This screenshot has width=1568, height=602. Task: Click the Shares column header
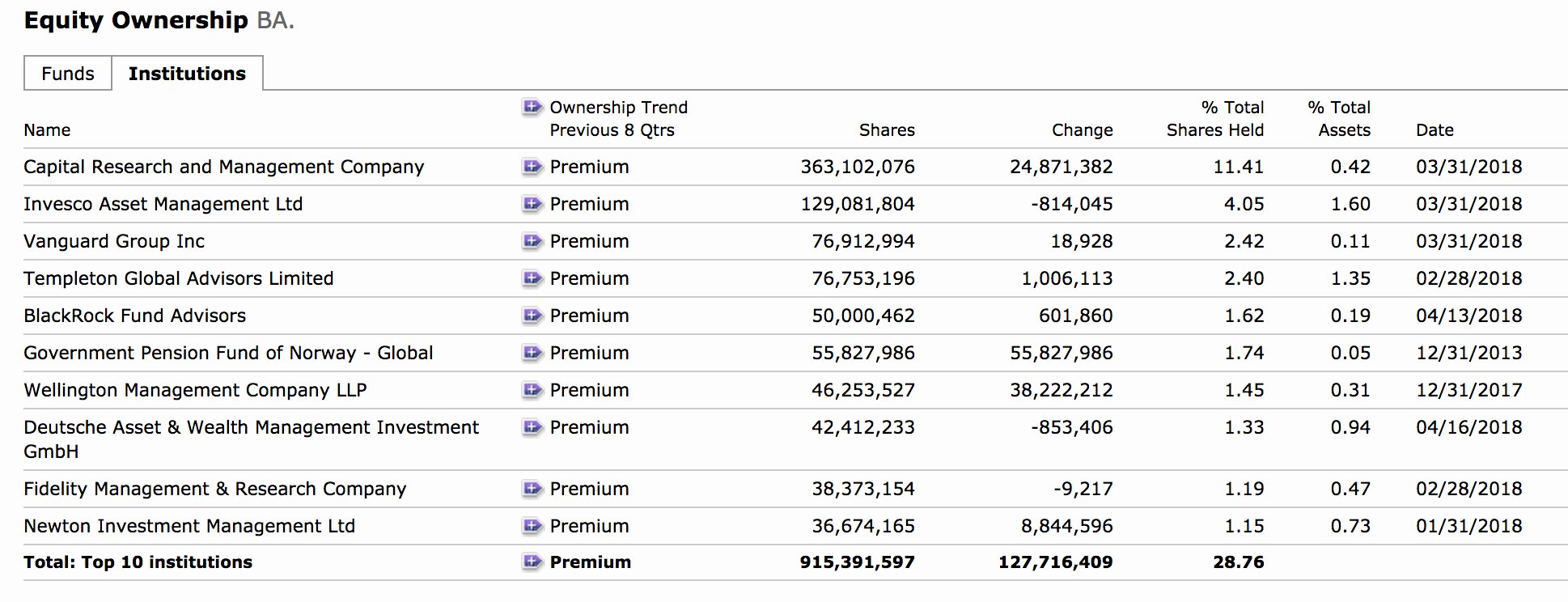[887, 129]
